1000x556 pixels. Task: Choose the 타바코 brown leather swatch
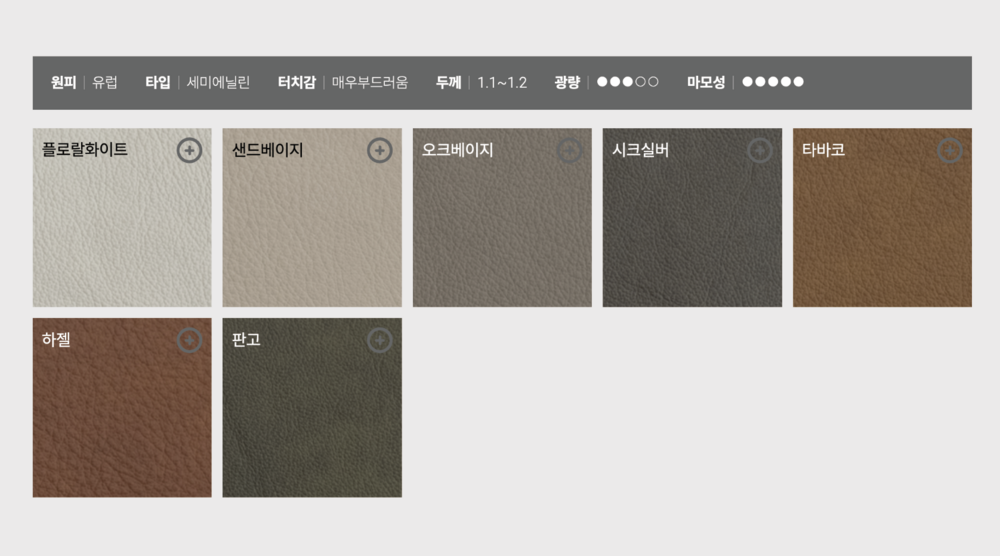pos(882,230)
